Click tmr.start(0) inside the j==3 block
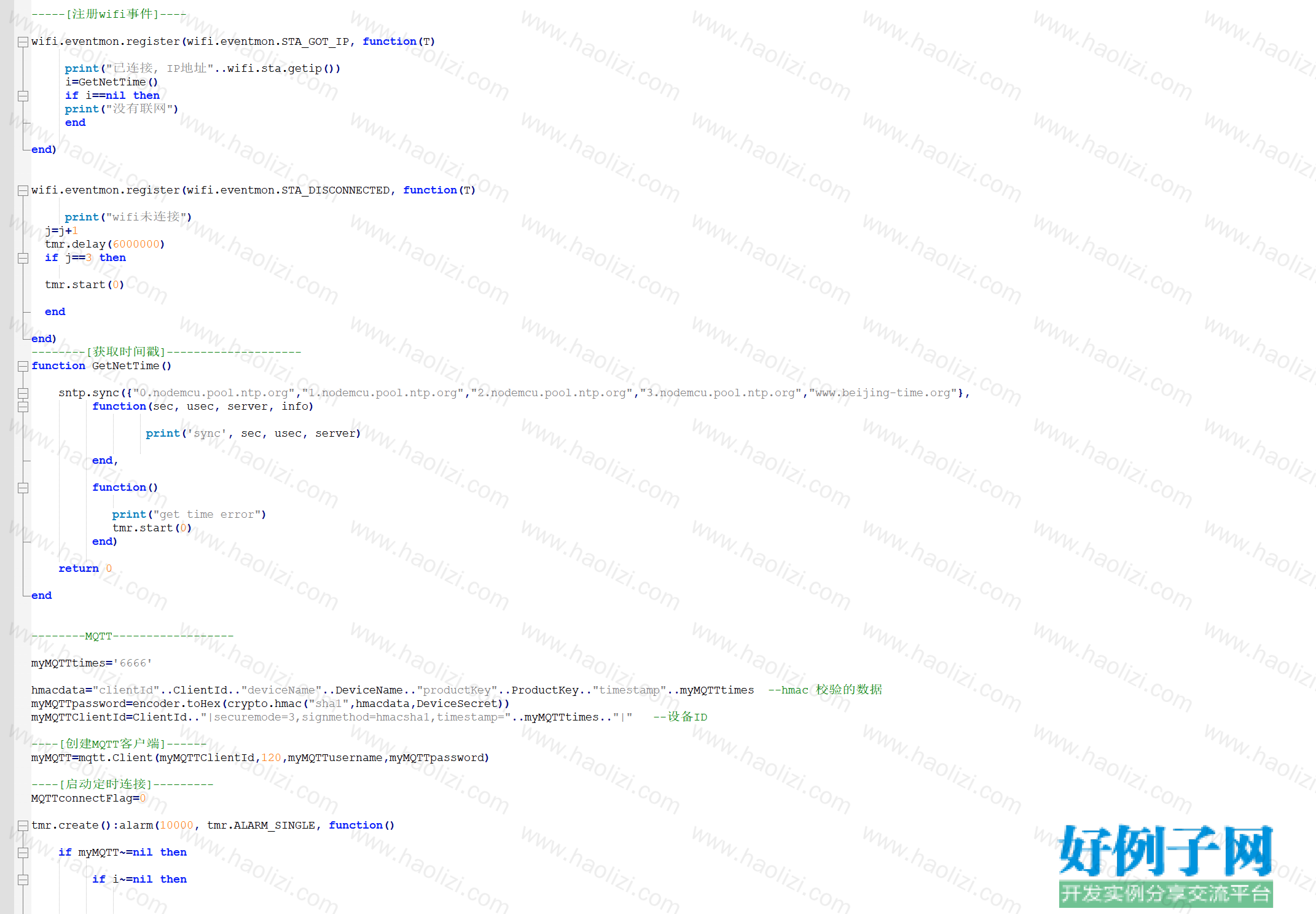The width and height of the screenshot is (1316, 914). [x=84, y=285]
